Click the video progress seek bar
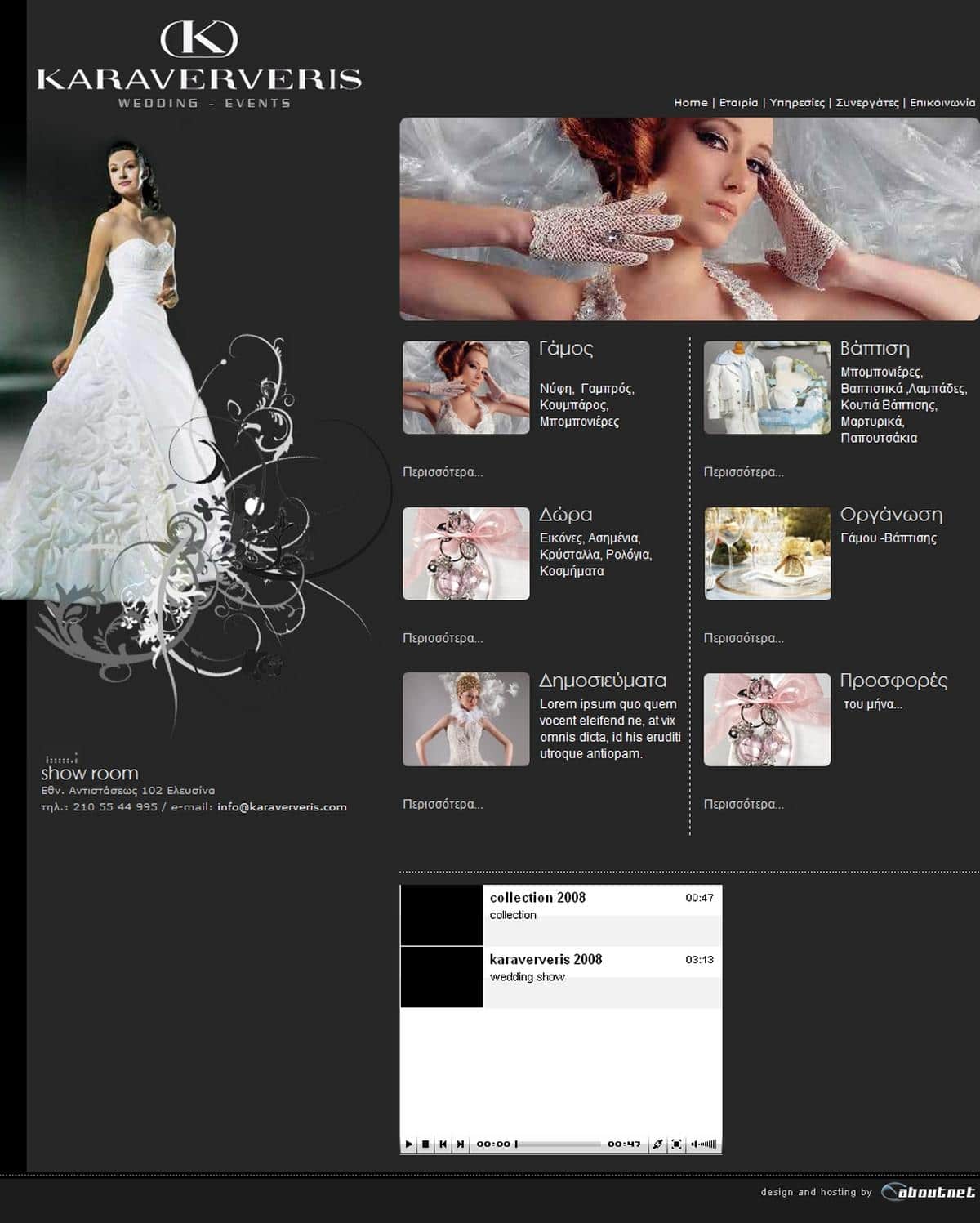This screenshot has height=1223, width=980. [x=558, y=1145]
